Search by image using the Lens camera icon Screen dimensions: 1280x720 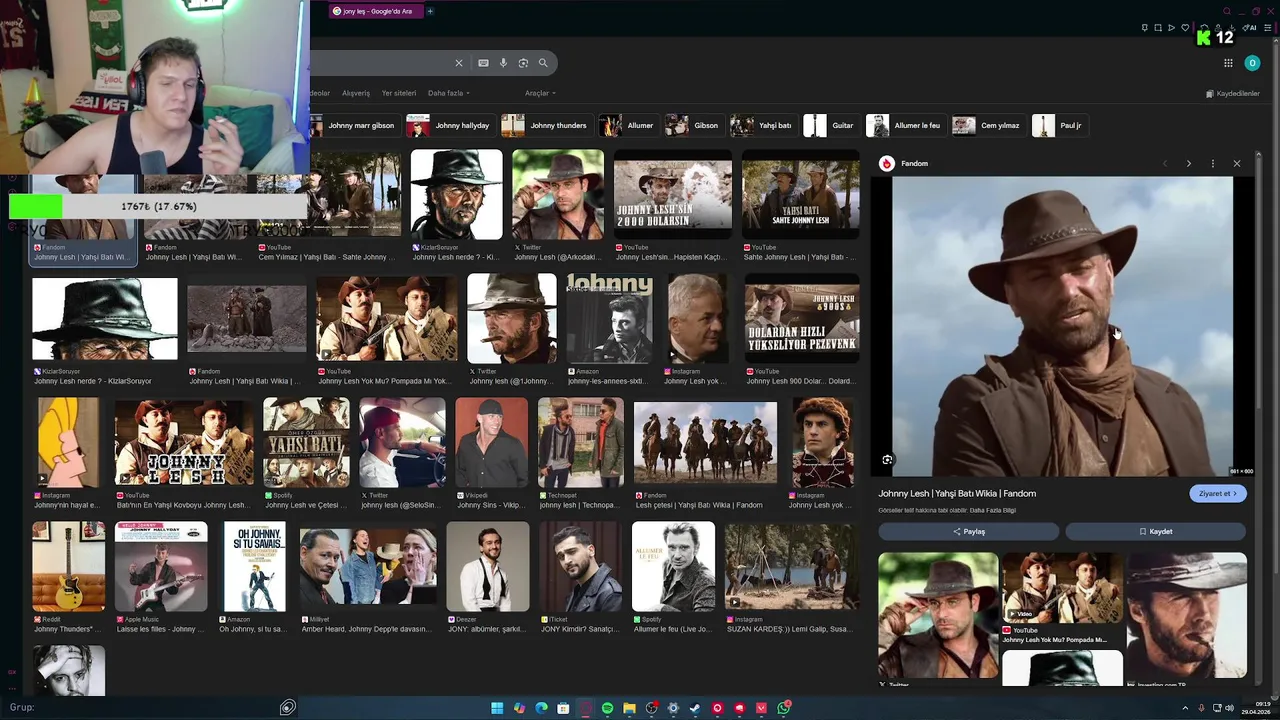[x=523, y=63]
